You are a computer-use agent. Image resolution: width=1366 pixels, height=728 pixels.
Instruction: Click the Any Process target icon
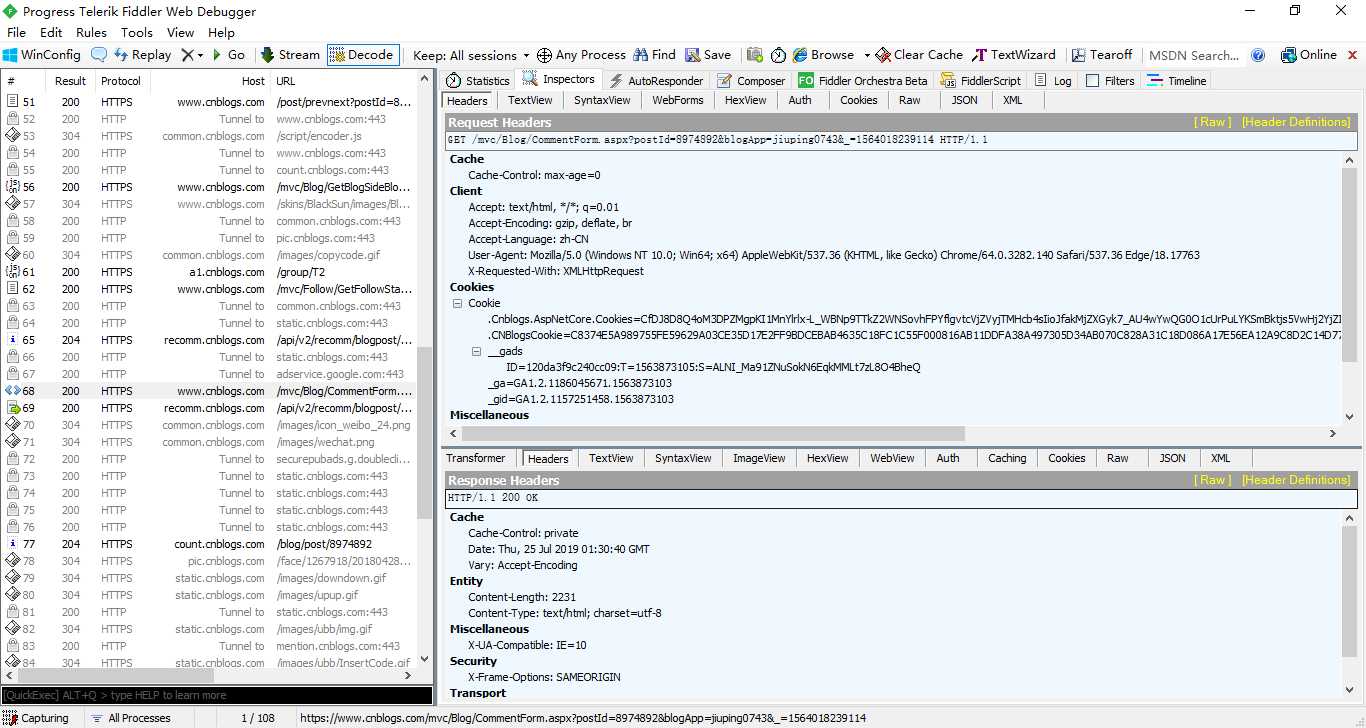(544, 55)
